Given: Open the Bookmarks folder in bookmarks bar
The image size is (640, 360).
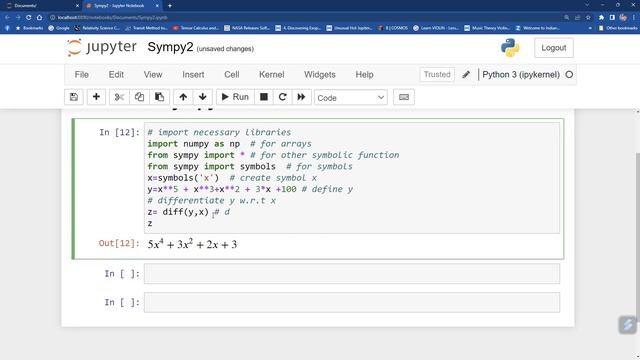Looking at the screenshot, I should tap(29, 28).
